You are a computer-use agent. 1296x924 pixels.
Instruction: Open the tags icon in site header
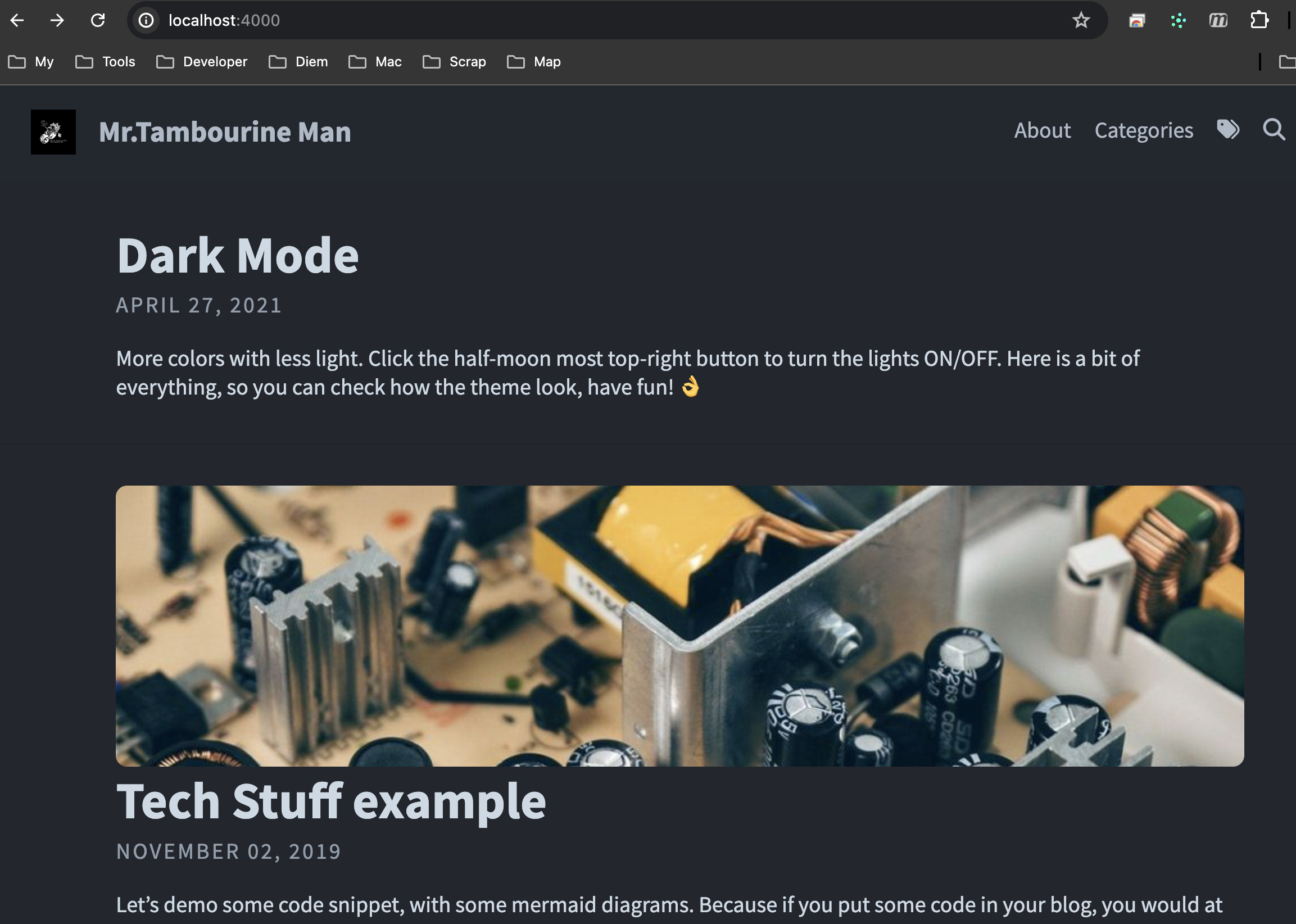pyautogui.click(x=1228, y=130)
